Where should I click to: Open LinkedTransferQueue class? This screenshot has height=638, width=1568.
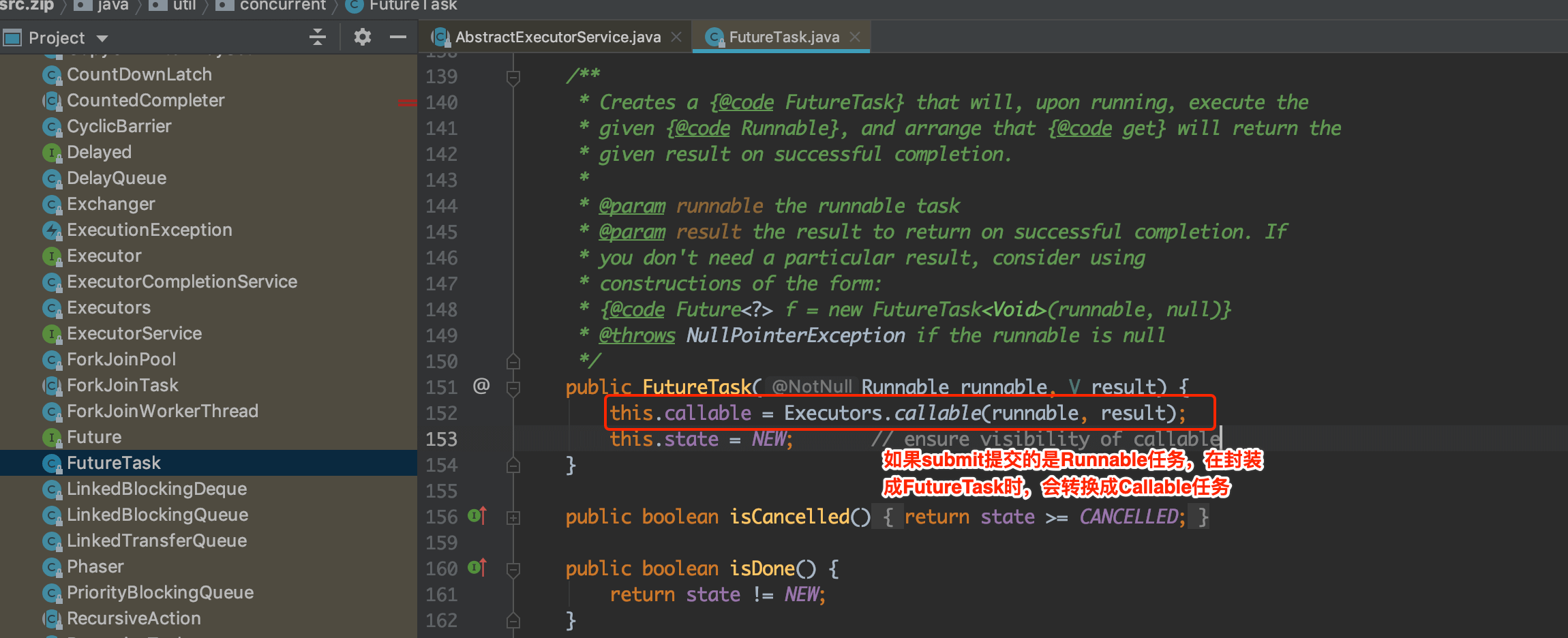click(157, 541)
